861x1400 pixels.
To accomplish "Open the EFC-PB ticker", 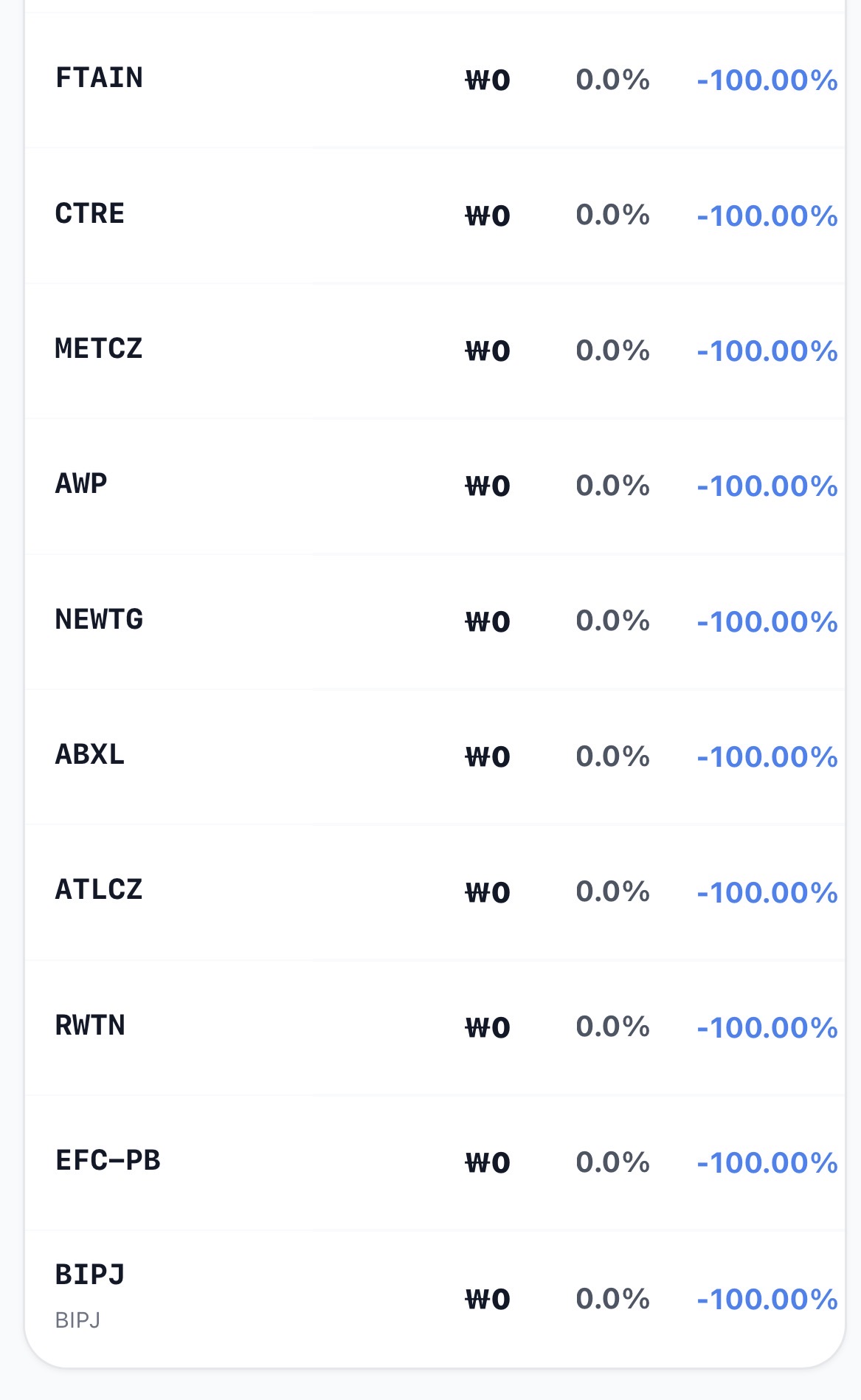I will tap(108, 1161).
